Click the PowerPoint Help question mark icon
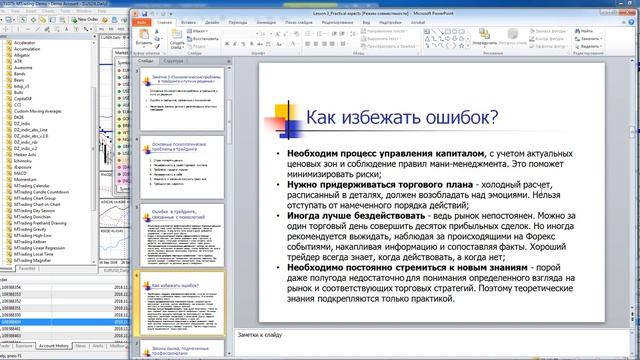The image size is (640, 360). point(632,23)
